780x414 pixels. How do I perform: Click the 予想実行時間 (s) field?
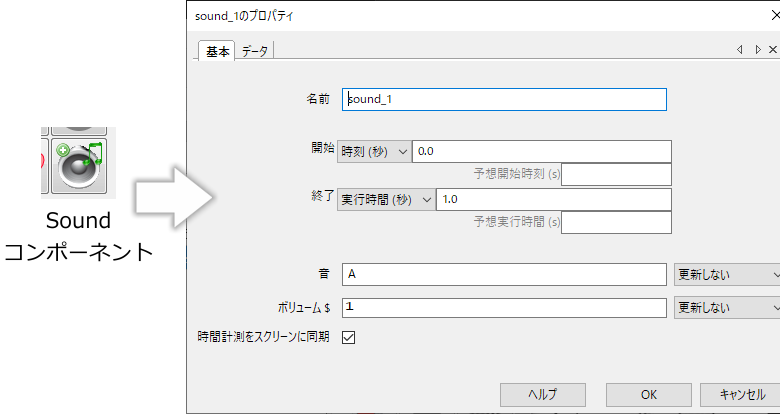[616, 222]
